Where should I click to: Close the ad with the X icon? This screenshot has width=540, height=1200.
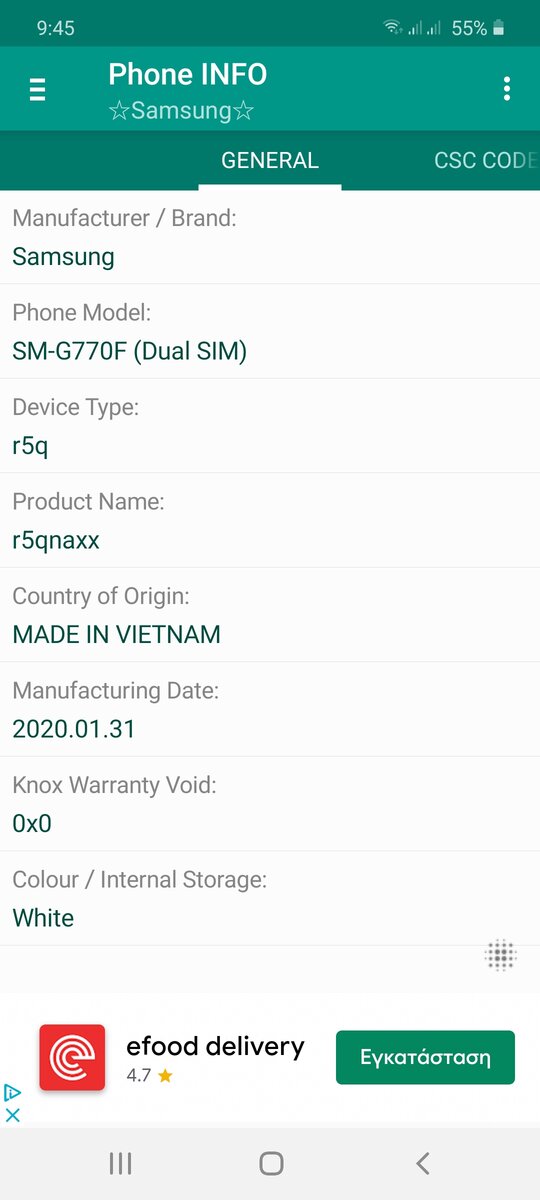pyautogui.click(x=13, y=1114)
